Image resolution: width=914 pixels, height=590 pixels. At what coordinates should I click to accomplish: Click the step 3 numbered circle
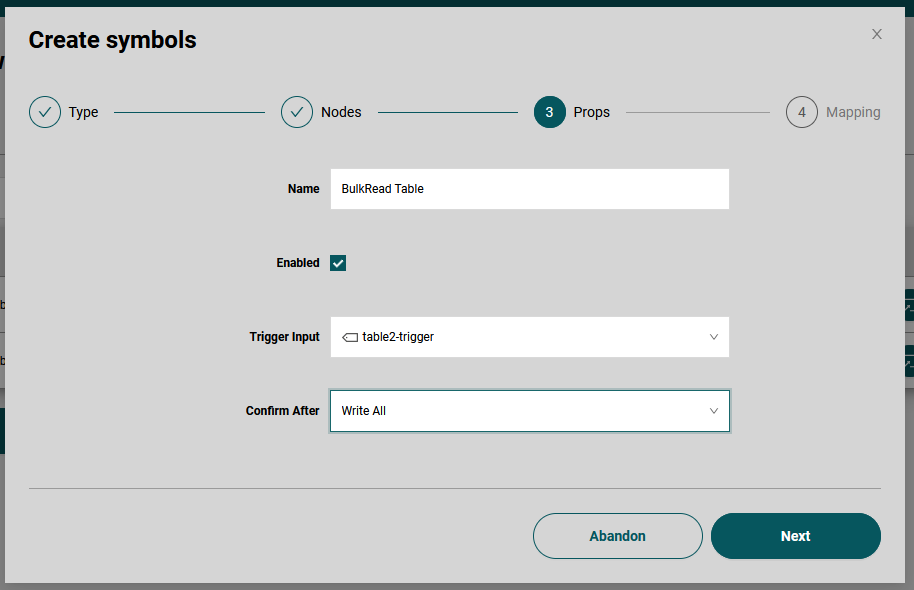click(549, 112)
